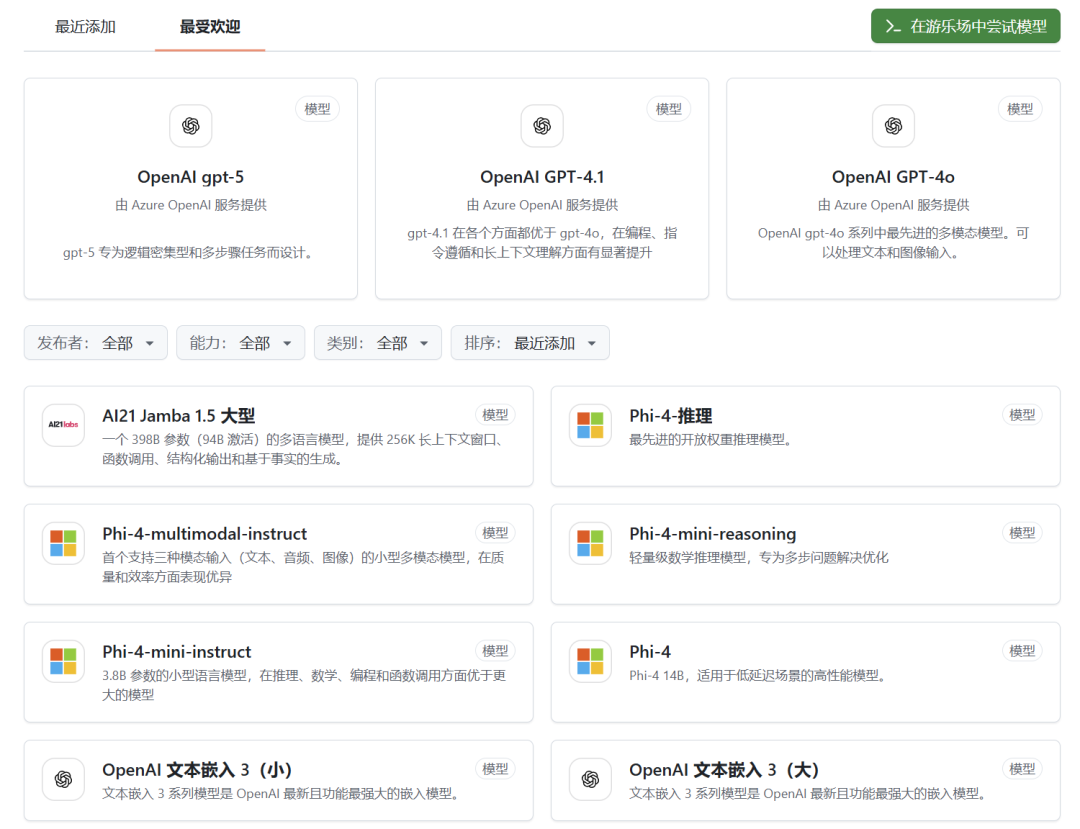Click Microsoft logo beside Phi-4-mini-instruct
1080x829 pixels.
63,661
